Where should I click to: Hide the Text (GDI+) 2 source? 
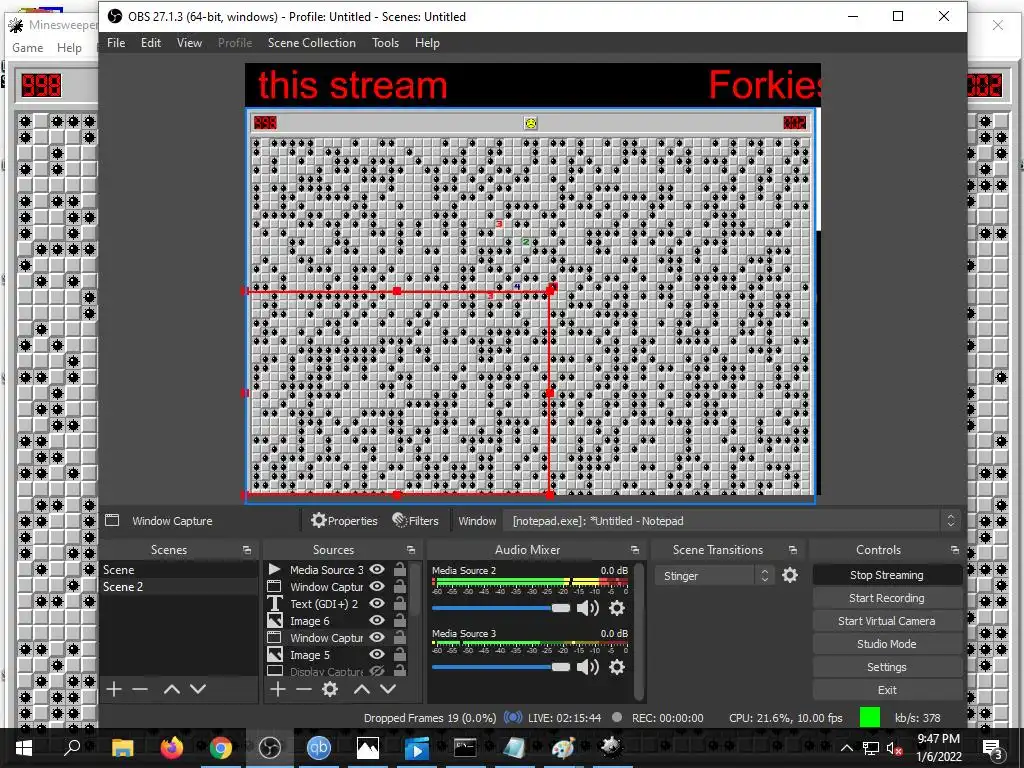377,603
